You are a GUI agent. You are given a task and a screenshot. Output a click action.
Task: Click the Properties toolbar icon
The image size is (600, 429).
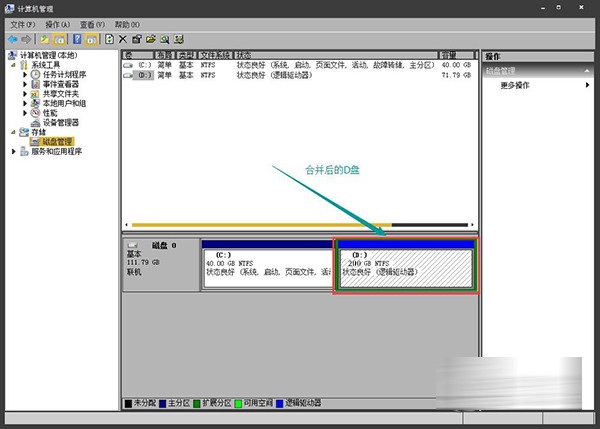[137, 39]
